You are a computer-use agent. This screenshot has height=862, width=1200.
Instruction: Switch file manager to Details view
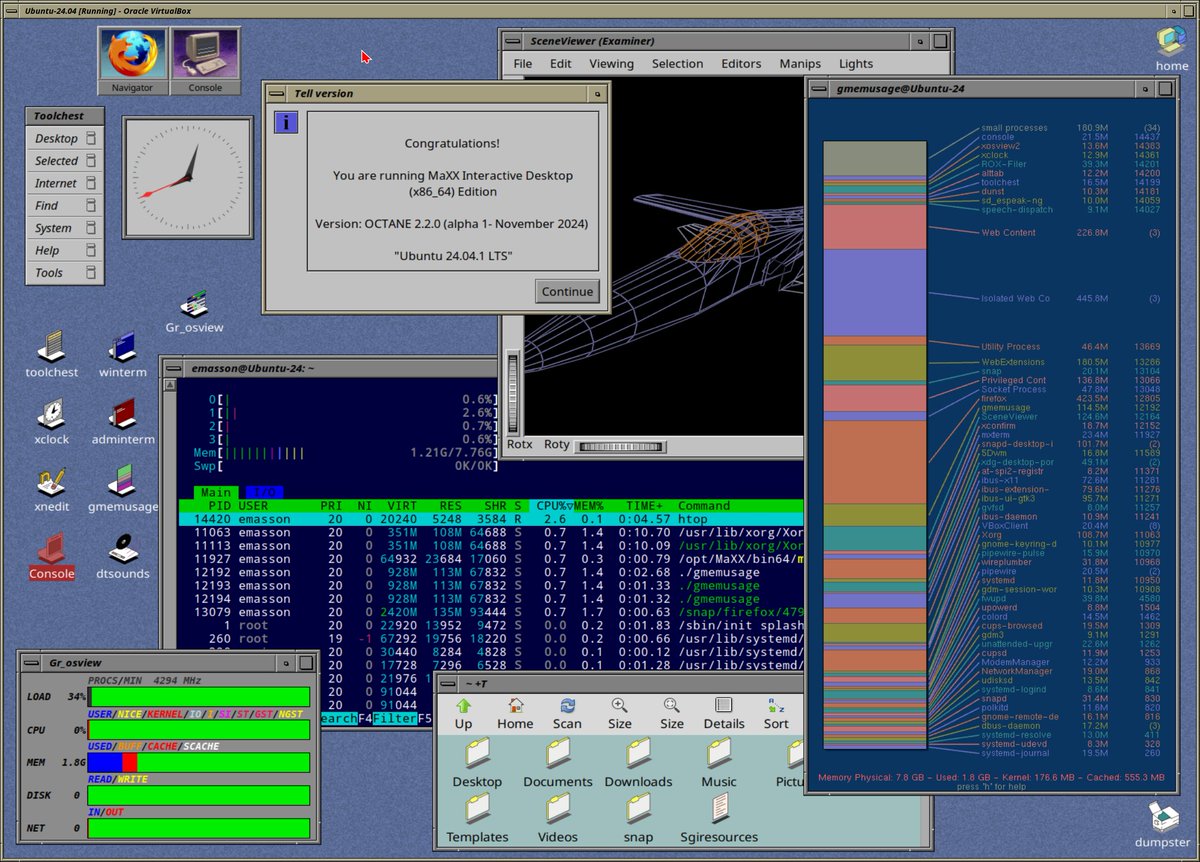tap(723, 710)
